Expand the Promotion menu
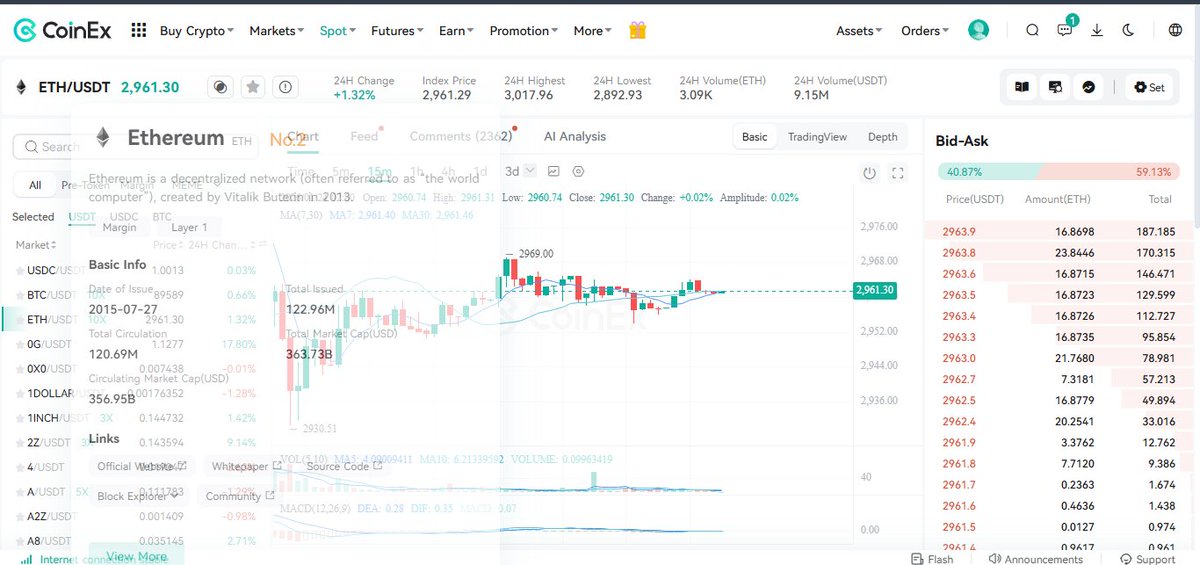The height and width of the screenshot is (565, 1200). coord(524,31)
